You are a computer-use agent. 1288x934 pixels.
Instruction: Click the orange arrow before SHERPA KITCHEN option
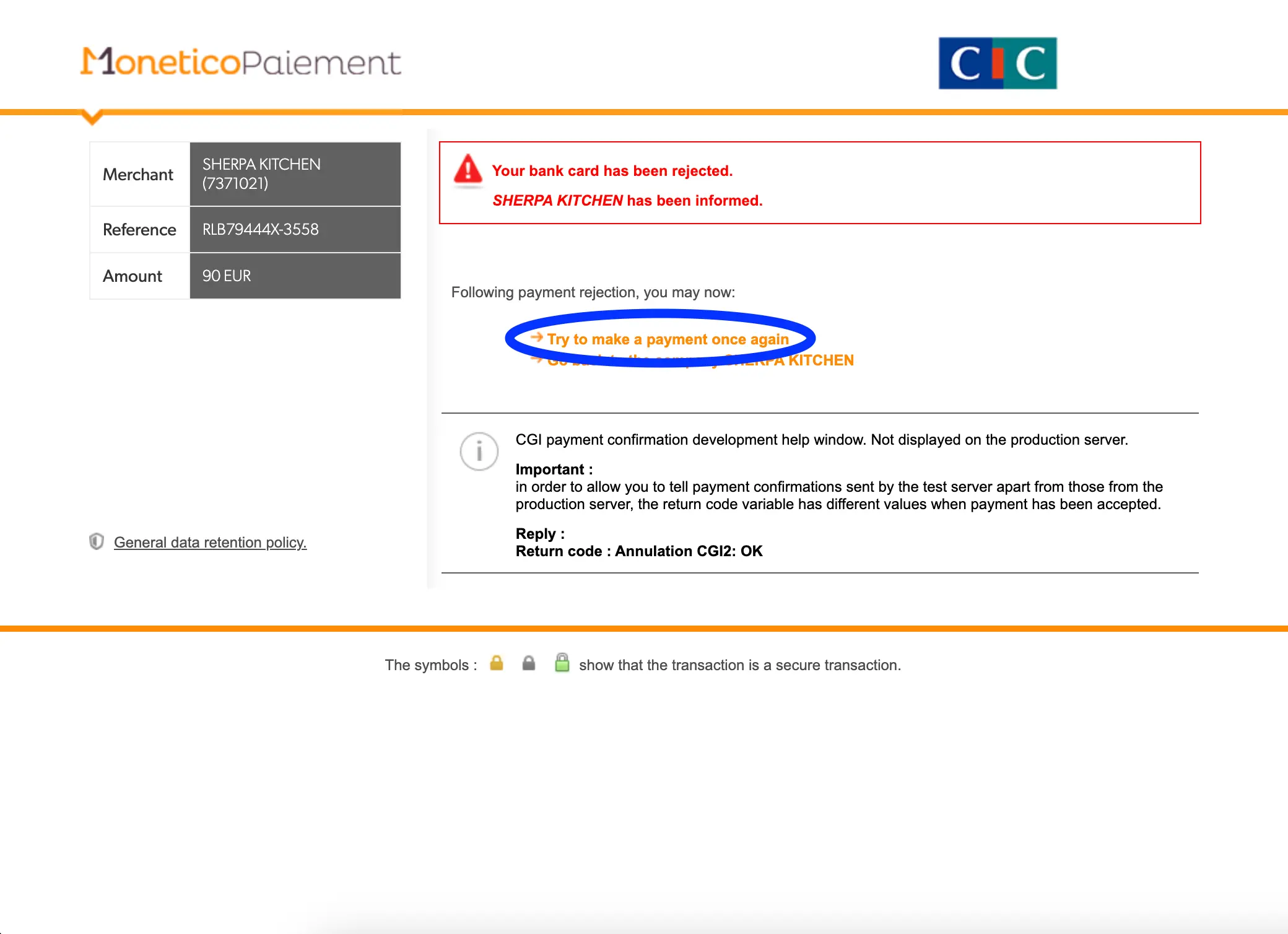pos(536,360)
